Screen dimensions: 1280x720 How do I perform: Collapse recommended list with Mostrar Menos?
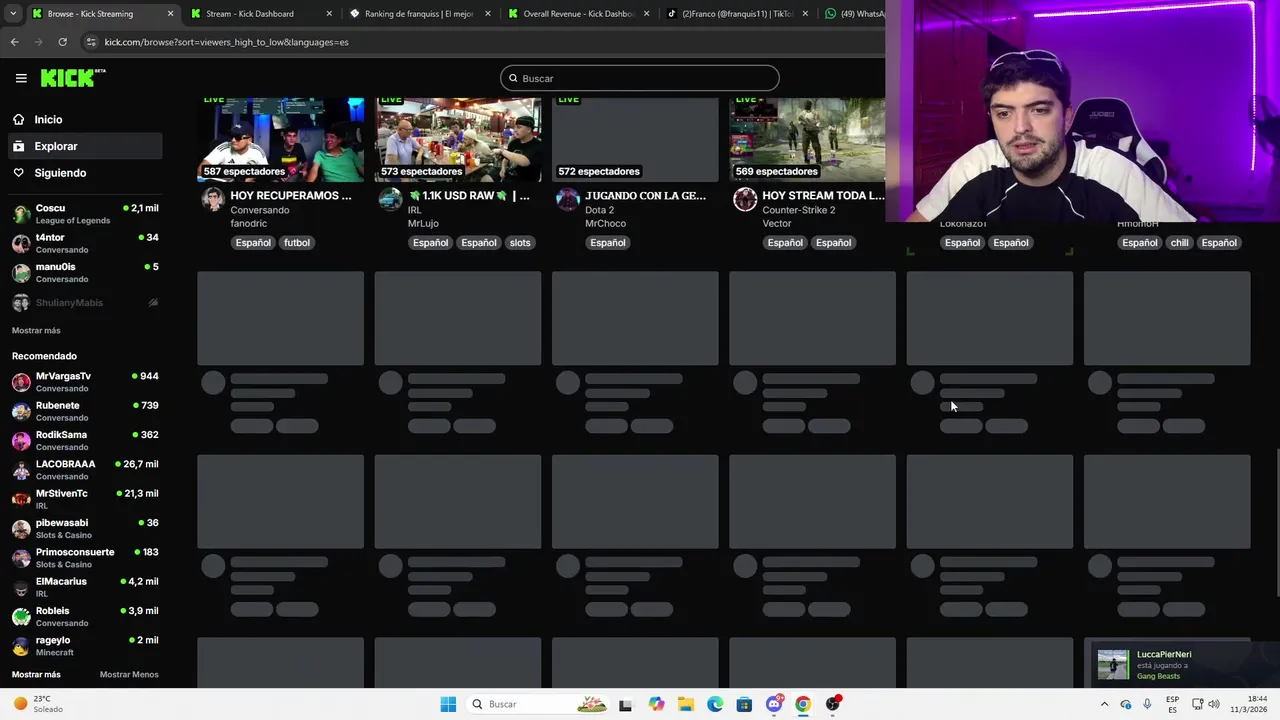(129, 674)
